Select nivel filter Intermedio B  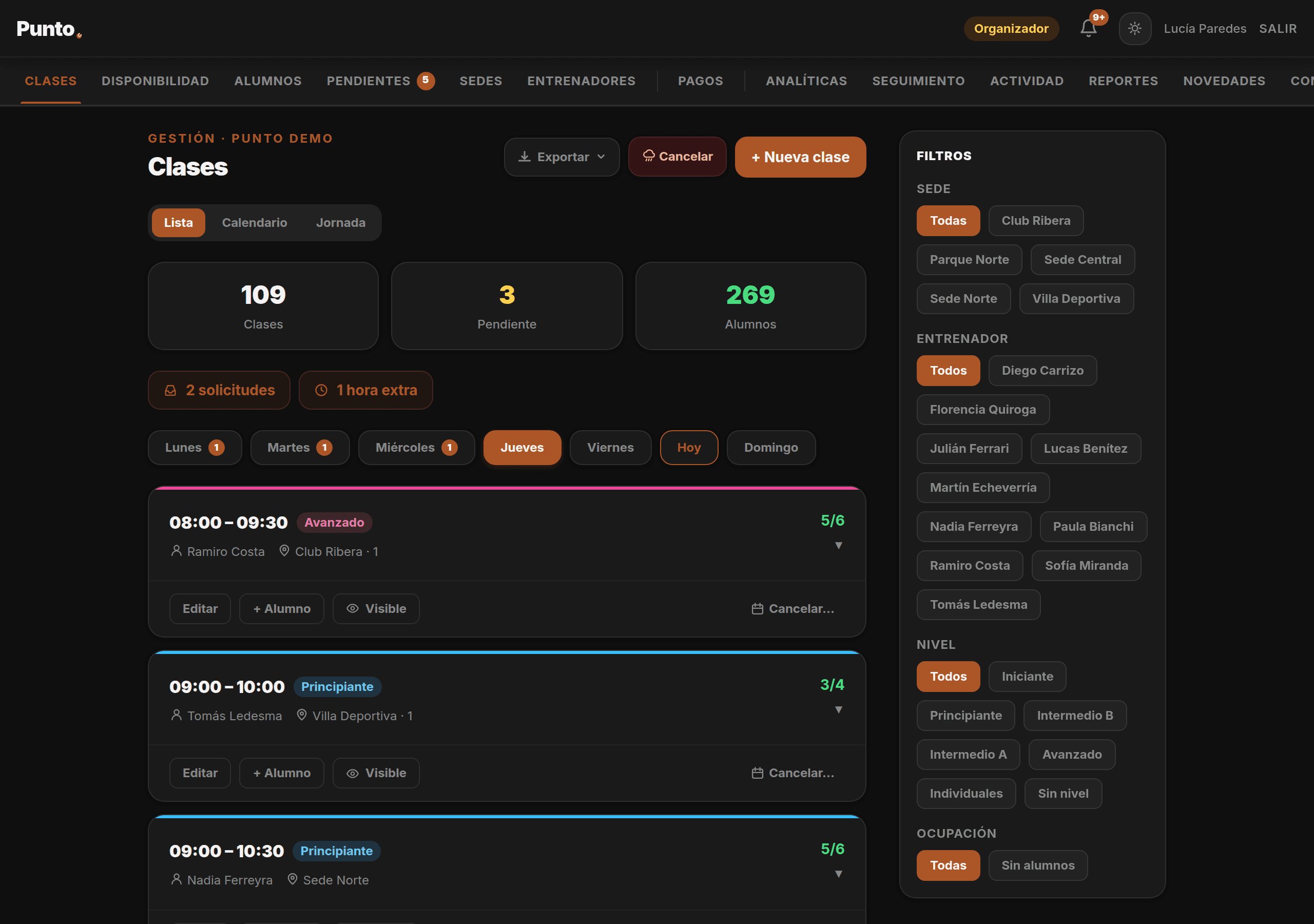point(1075,715)
